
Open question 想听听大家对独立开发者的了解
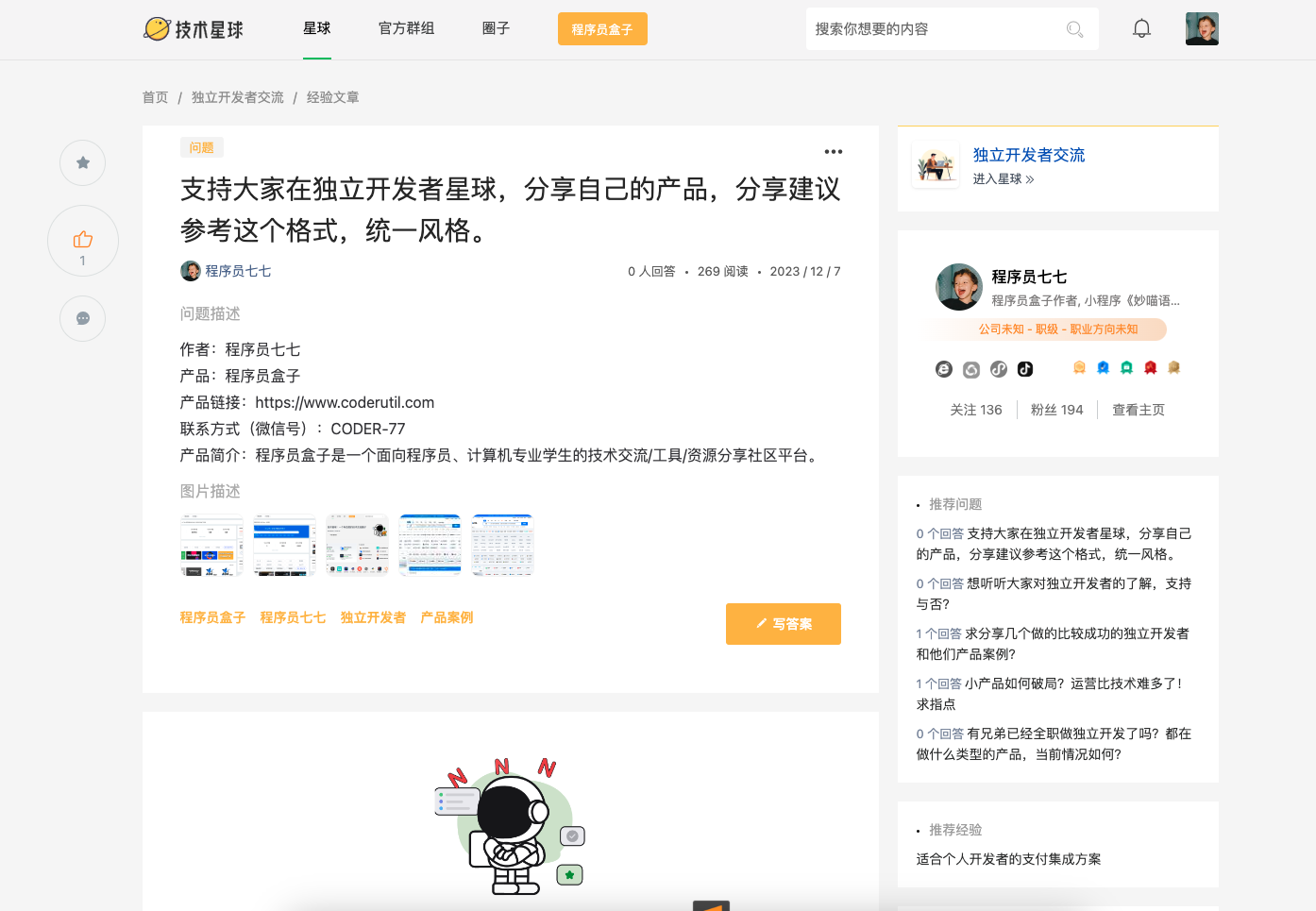click(x=1054, y=594)
